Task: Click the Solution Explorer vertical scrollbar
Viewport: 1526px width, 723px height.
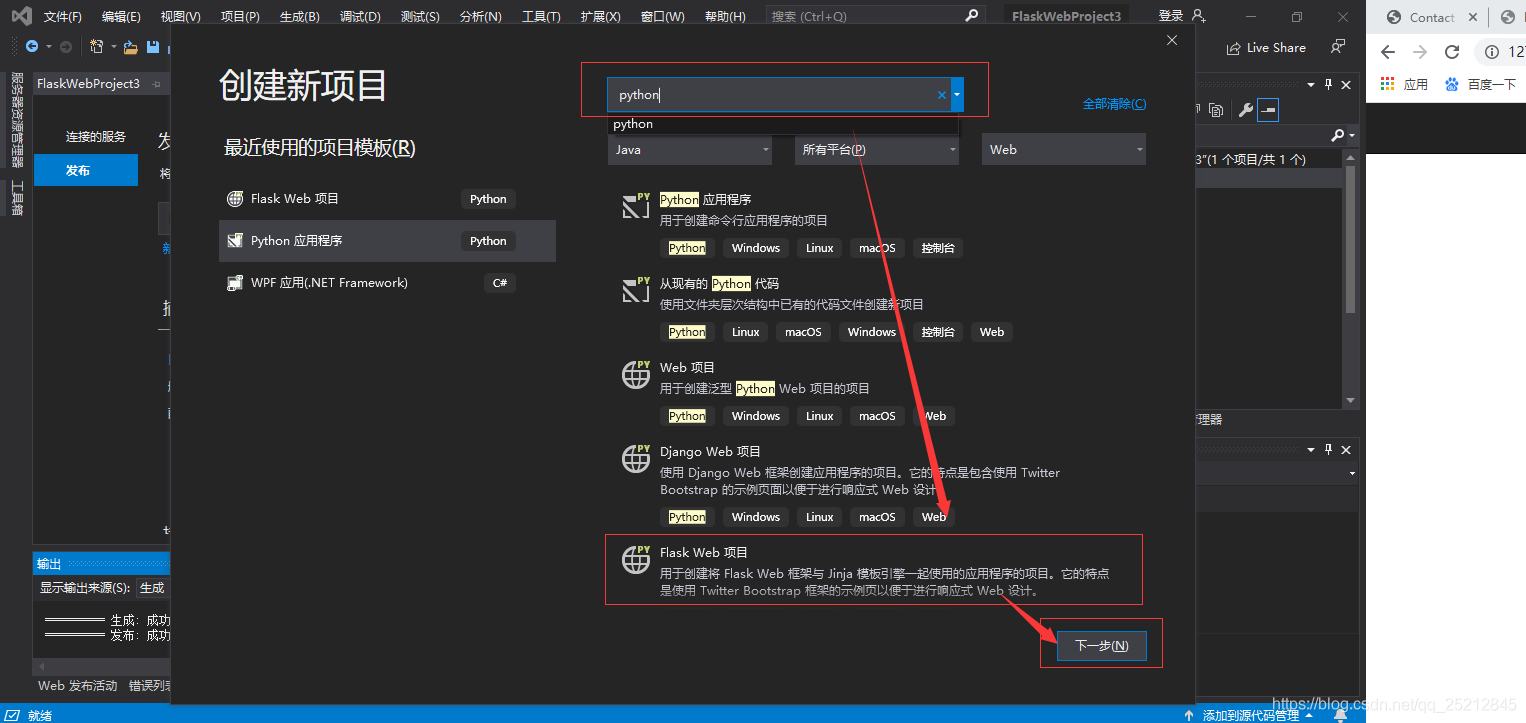Action: [1351, 240]
